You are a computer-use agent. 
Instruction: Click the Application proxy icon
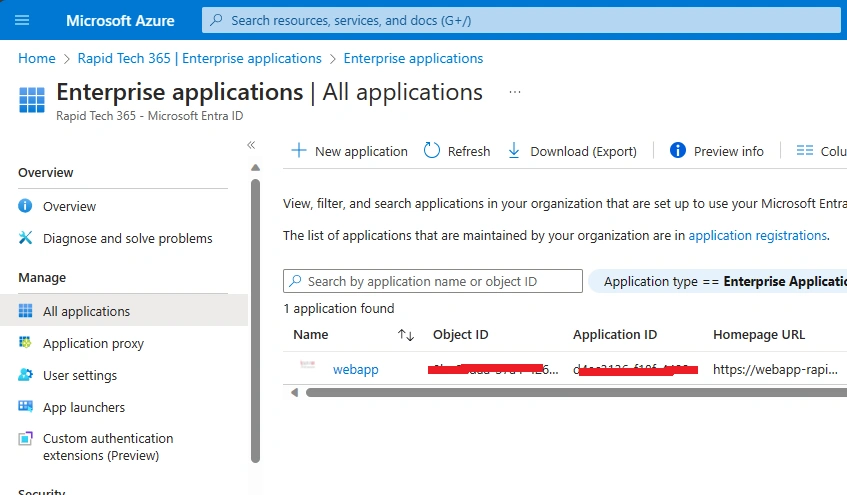click(x=25, y=343)
